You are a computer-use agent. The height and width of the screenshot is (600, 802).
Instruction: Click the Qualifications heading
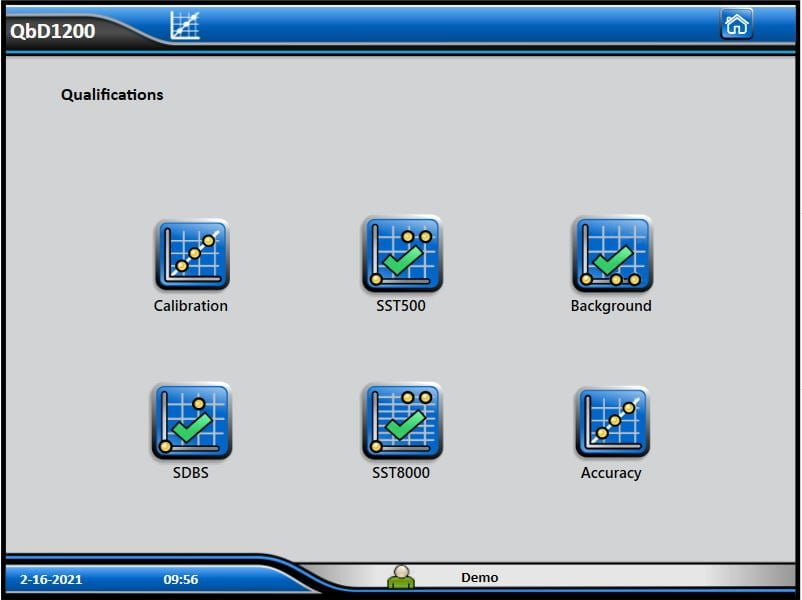112,95
